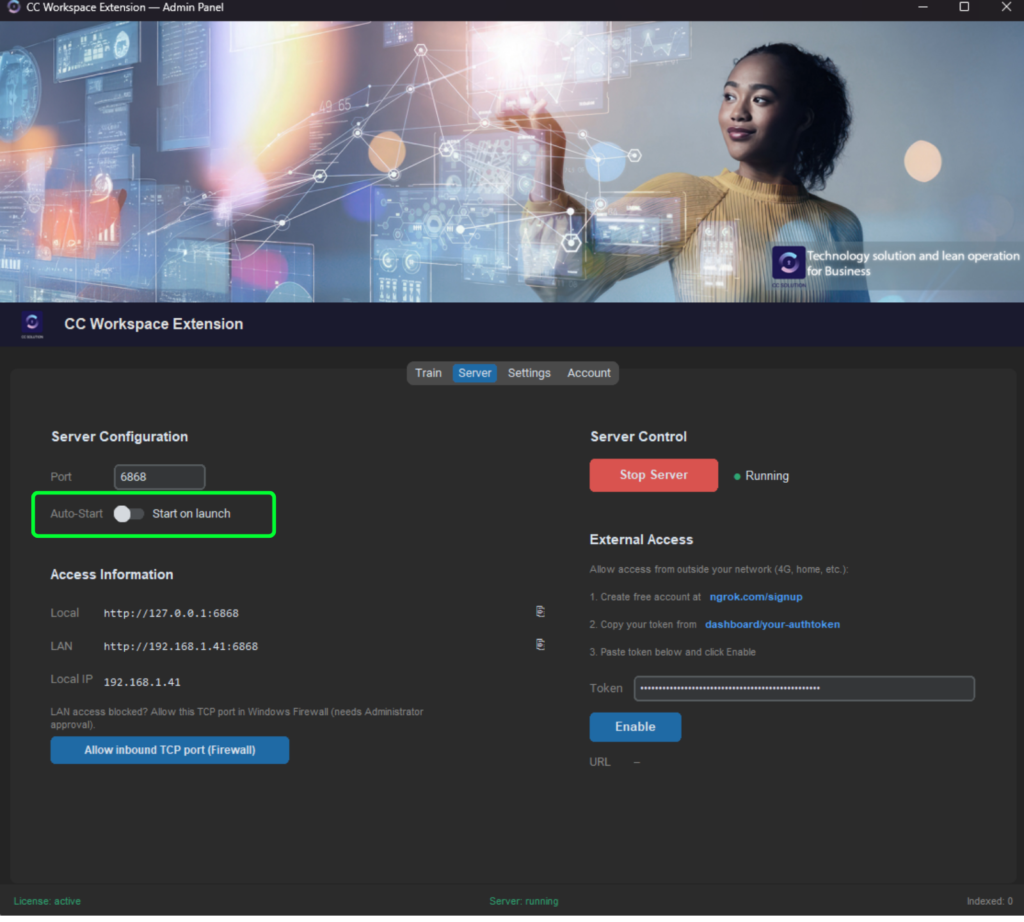Viewport: 1024px width, 922px height.
Task: Focus the ngrok Token input field
Action: click(x=804, y=688)
